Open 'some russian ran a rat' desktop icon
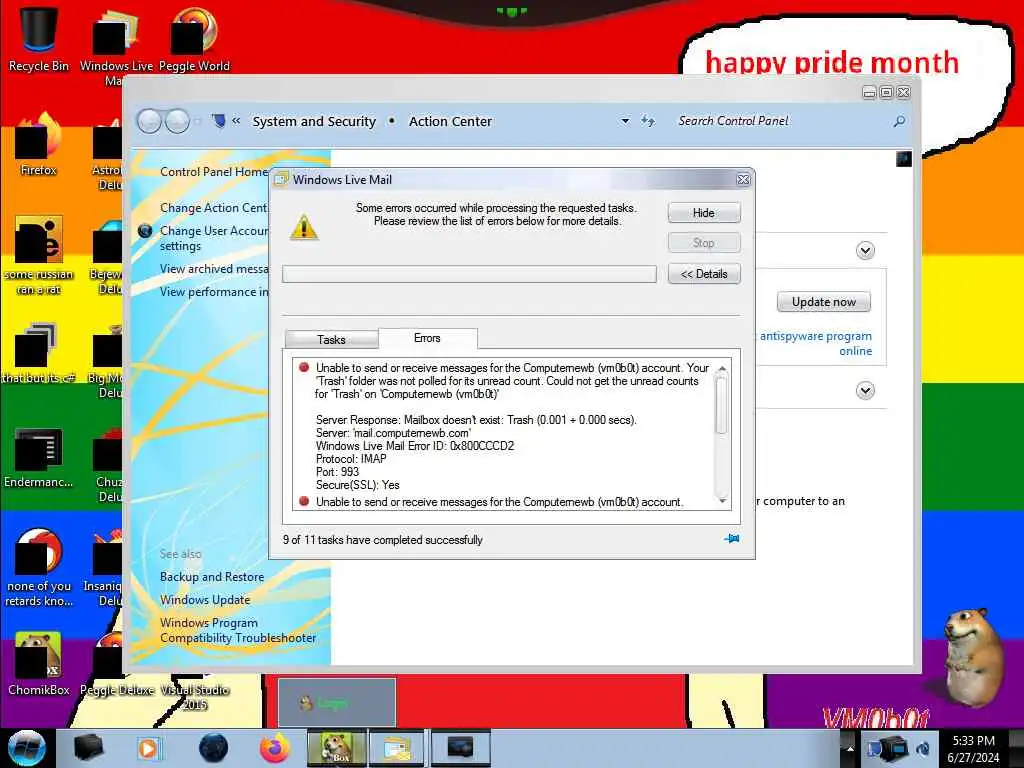Viewport: 1024px width, 768px height. [x=38, y=255]
